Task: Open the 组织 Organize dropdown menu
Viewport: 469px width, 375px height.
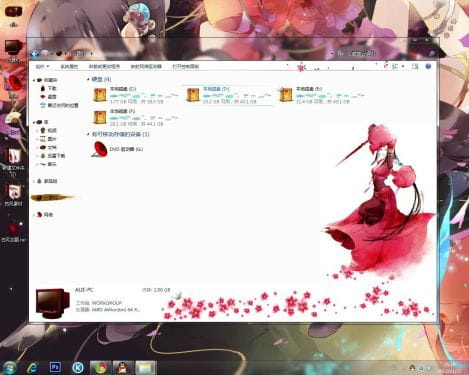Action: pyautogui.click(x=42, y=66)
